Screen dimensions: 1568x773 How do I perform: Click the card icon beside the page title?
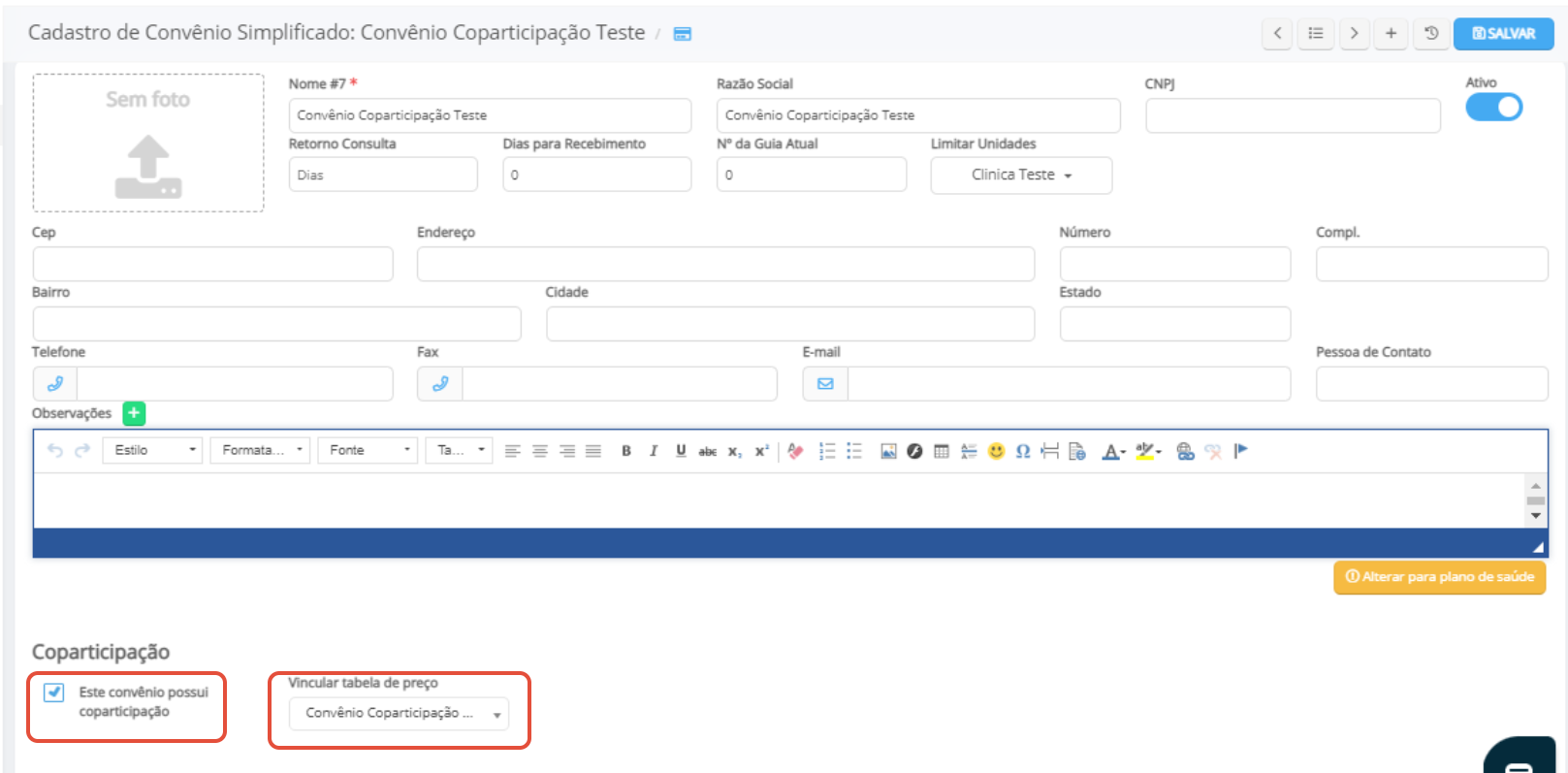[683, 34]
